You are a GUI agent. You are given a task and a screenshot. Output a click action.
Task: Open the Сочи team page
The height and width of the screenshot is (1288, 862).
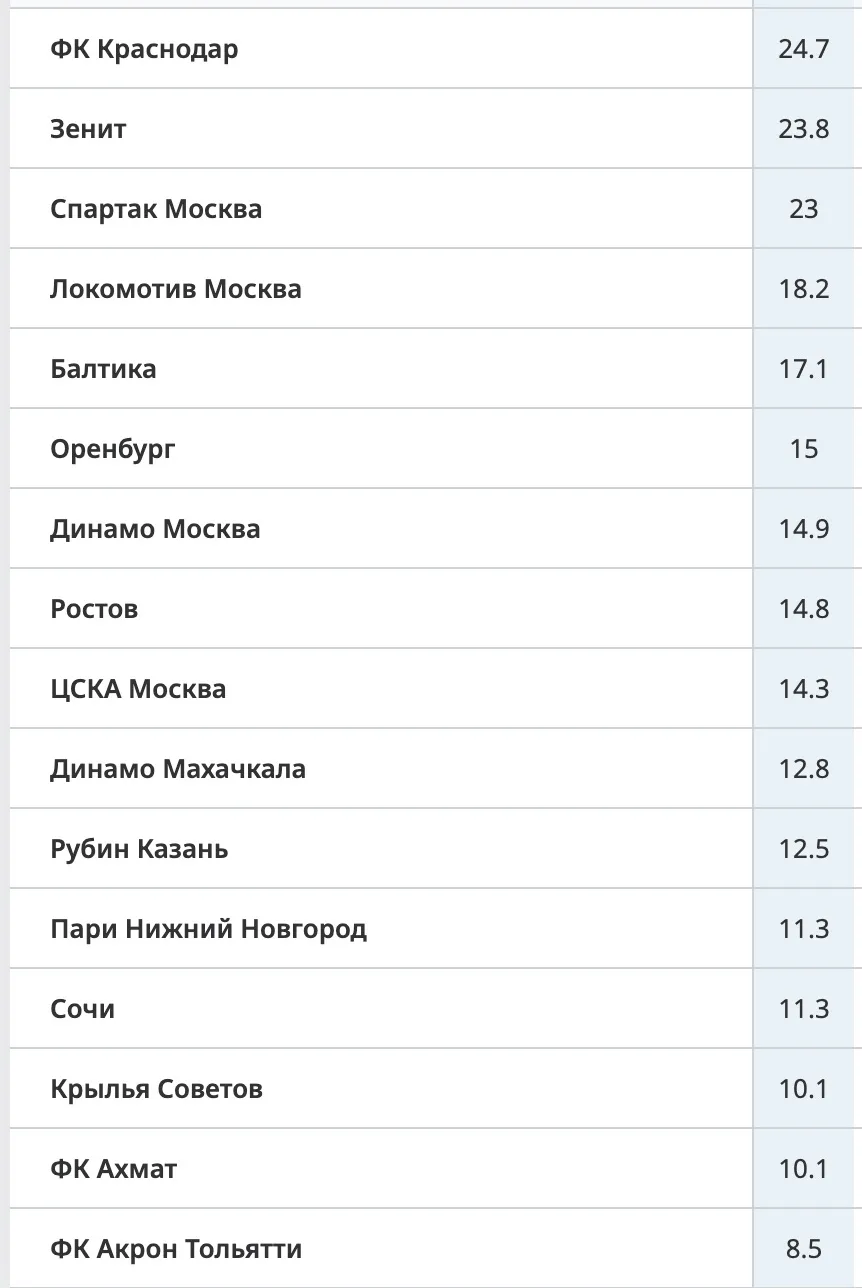[82, 1009]
